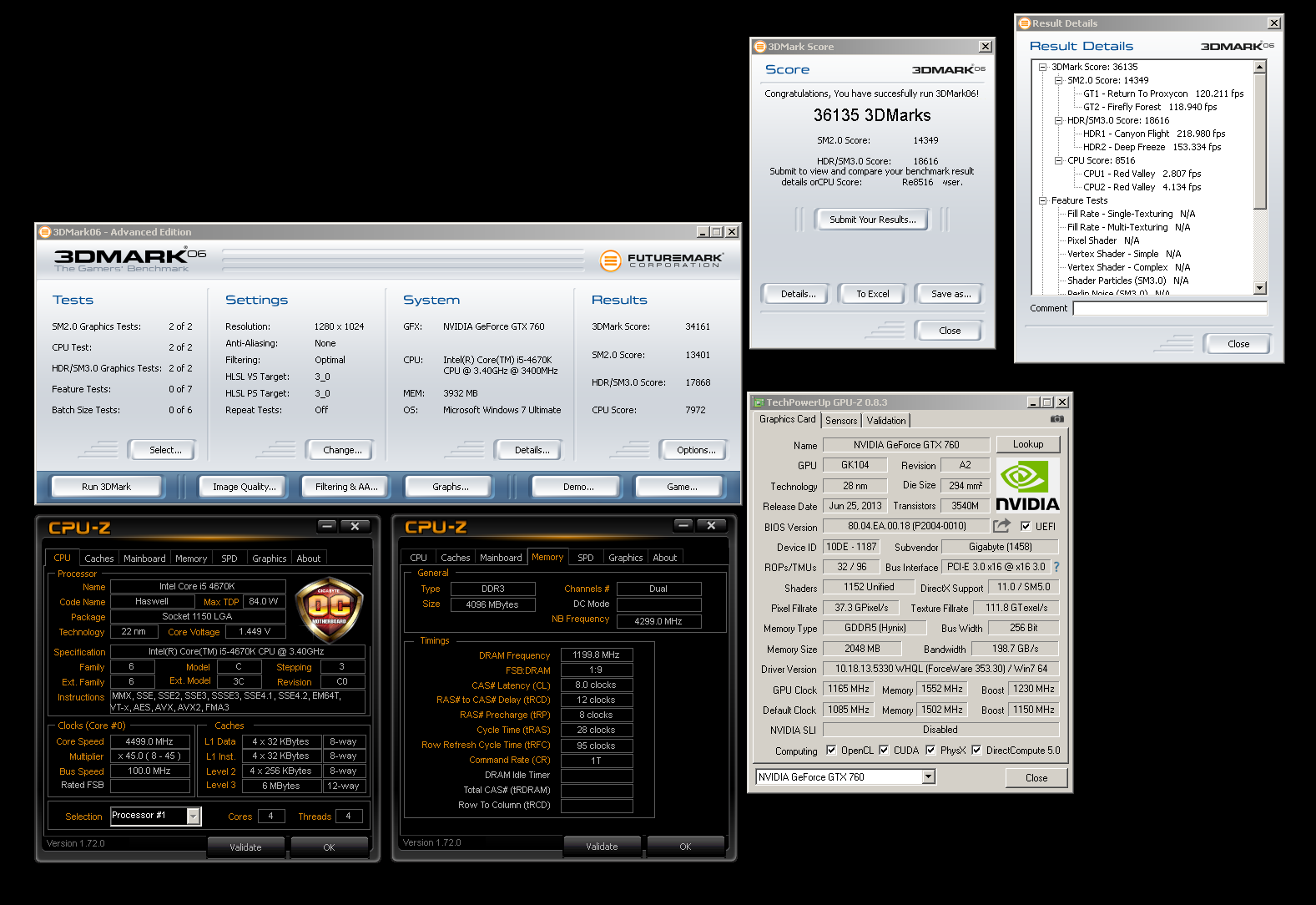Minimize the left CPU-Z CPU window
Image resolution: width=1316 pixels, height=905 pixels.
coord(326,526)
